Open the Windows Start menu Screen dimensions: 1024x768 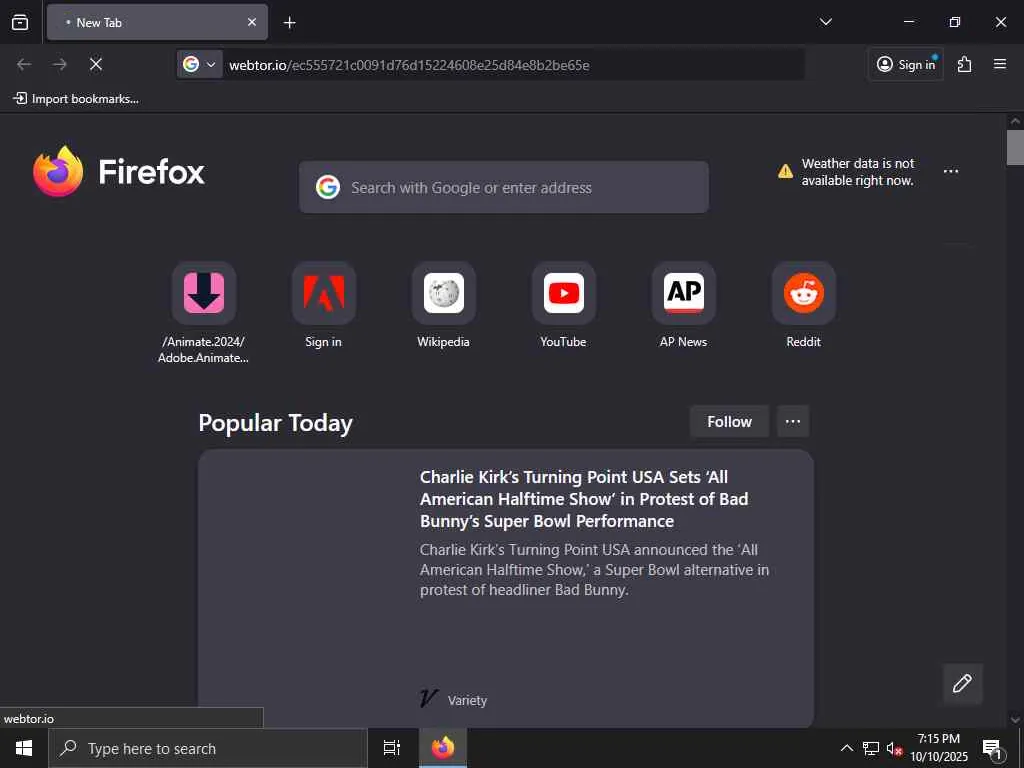click(x=24, y=748)
